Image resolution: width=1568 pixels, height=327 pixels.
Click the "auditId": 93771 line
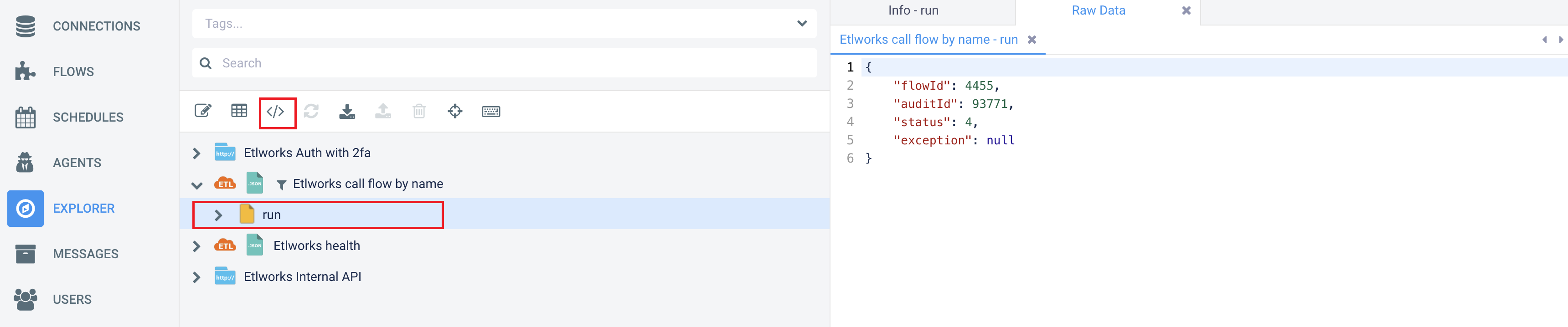click(x=953, y=105)
